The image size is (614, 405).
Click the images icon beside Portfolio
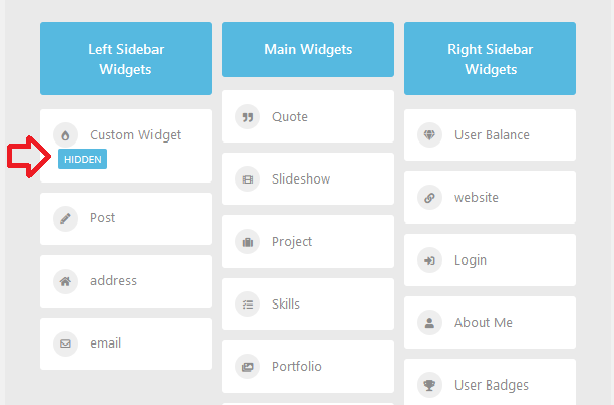point(247,367)
